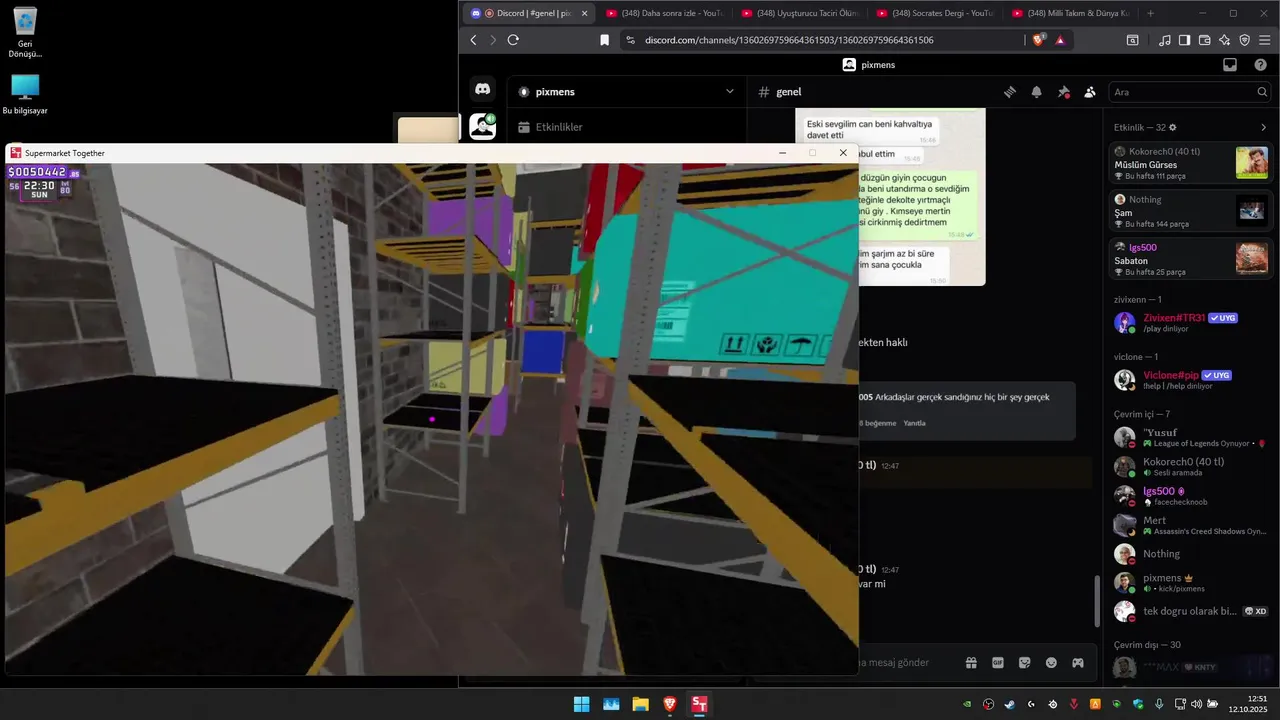Open Etkinlikler events in channel list

click(627, 127)
